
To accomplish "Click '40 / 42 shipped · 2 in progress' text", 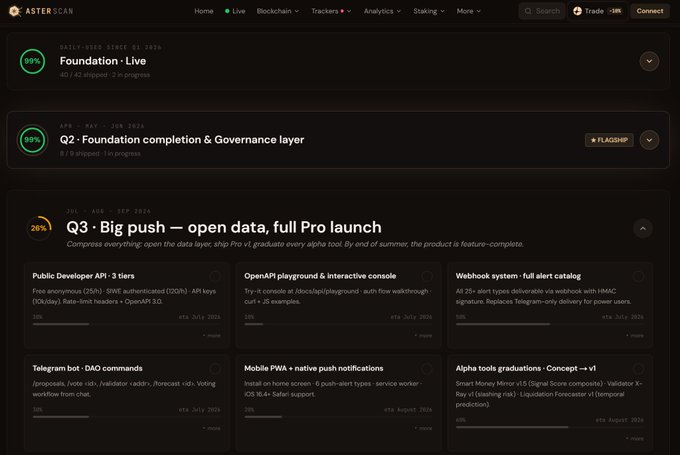I will (x=105, y=75).
